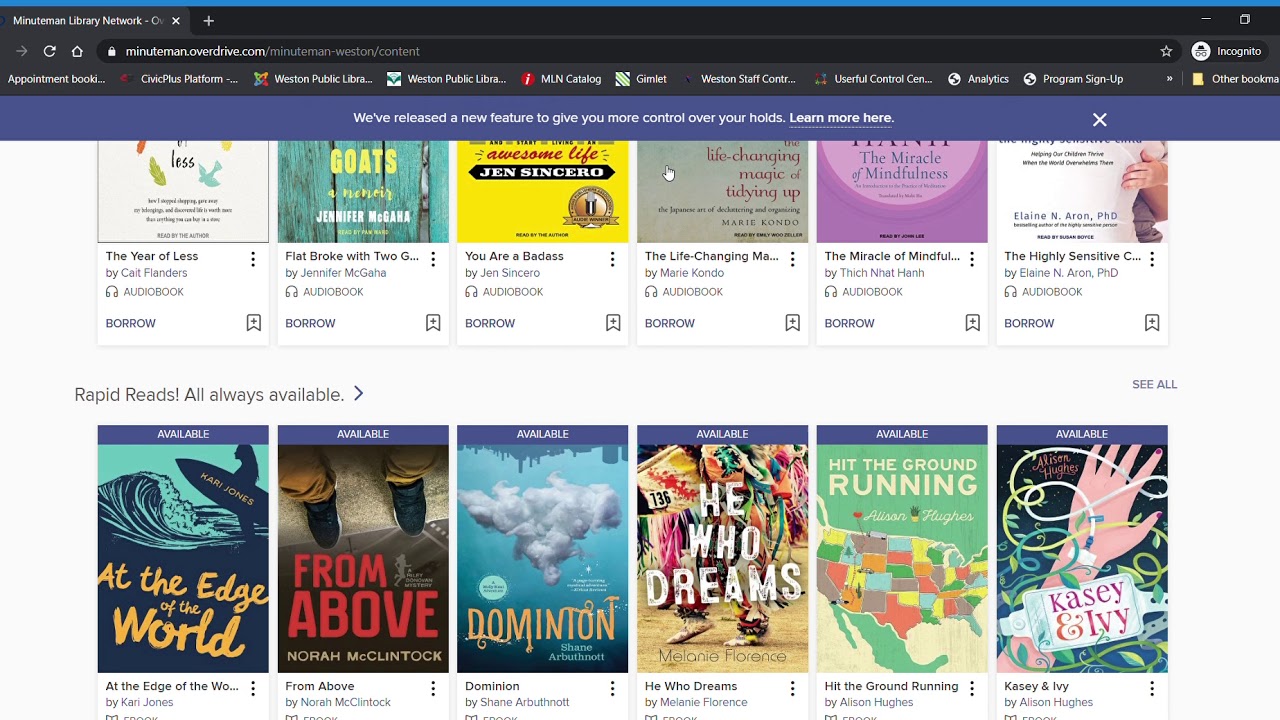Image resolution: width=1280 pixels, height=720 pixels.
Task: Open author Elaine N. Aron, PhD page
Action: click(1069, 273)
